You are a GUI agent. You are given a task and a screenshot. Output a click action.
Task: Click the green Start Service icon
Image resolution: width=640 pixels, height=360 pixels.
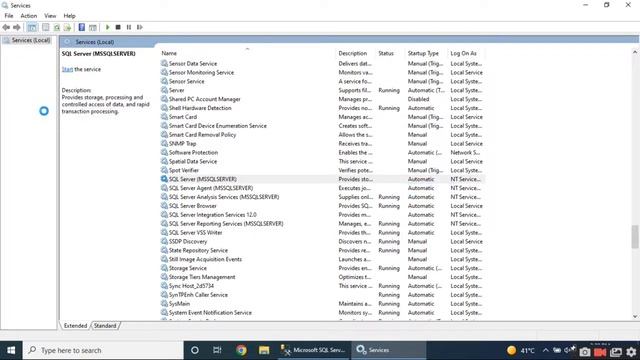(x=107, y=27)
